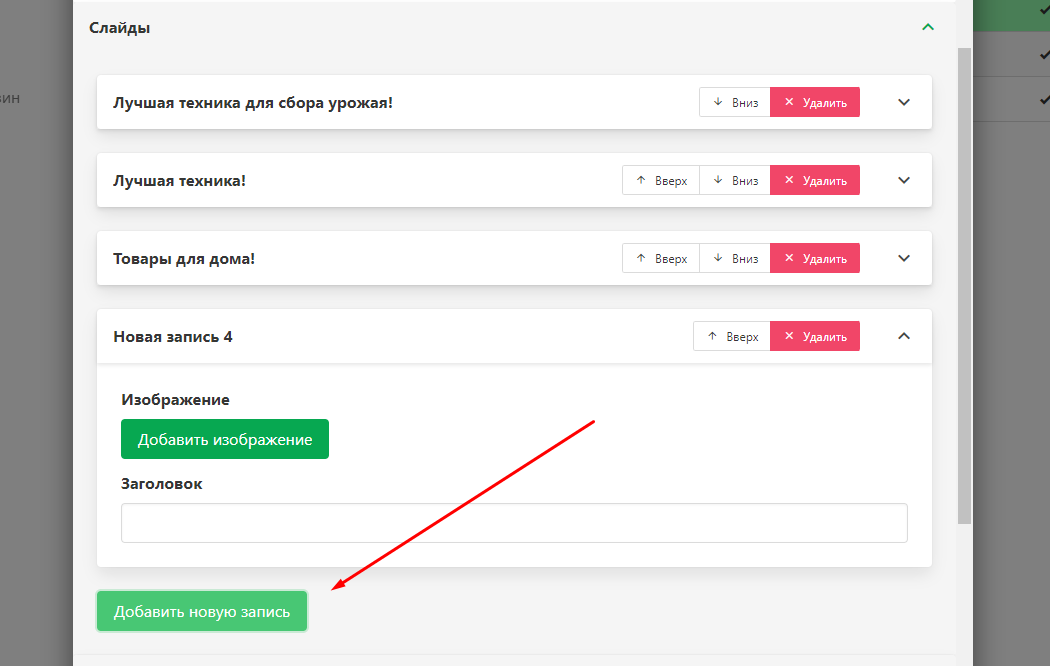Delete the 'Товары для дома!' slide
Screen dimensions: 1050x666
pos(815,258)
